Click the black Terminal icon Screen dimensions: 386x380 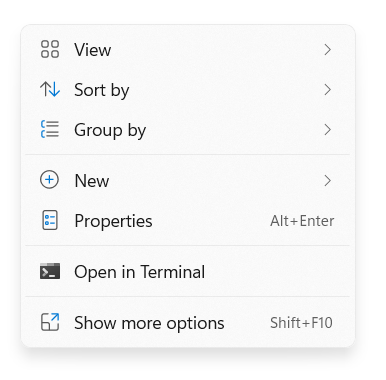tap(50, 271)
